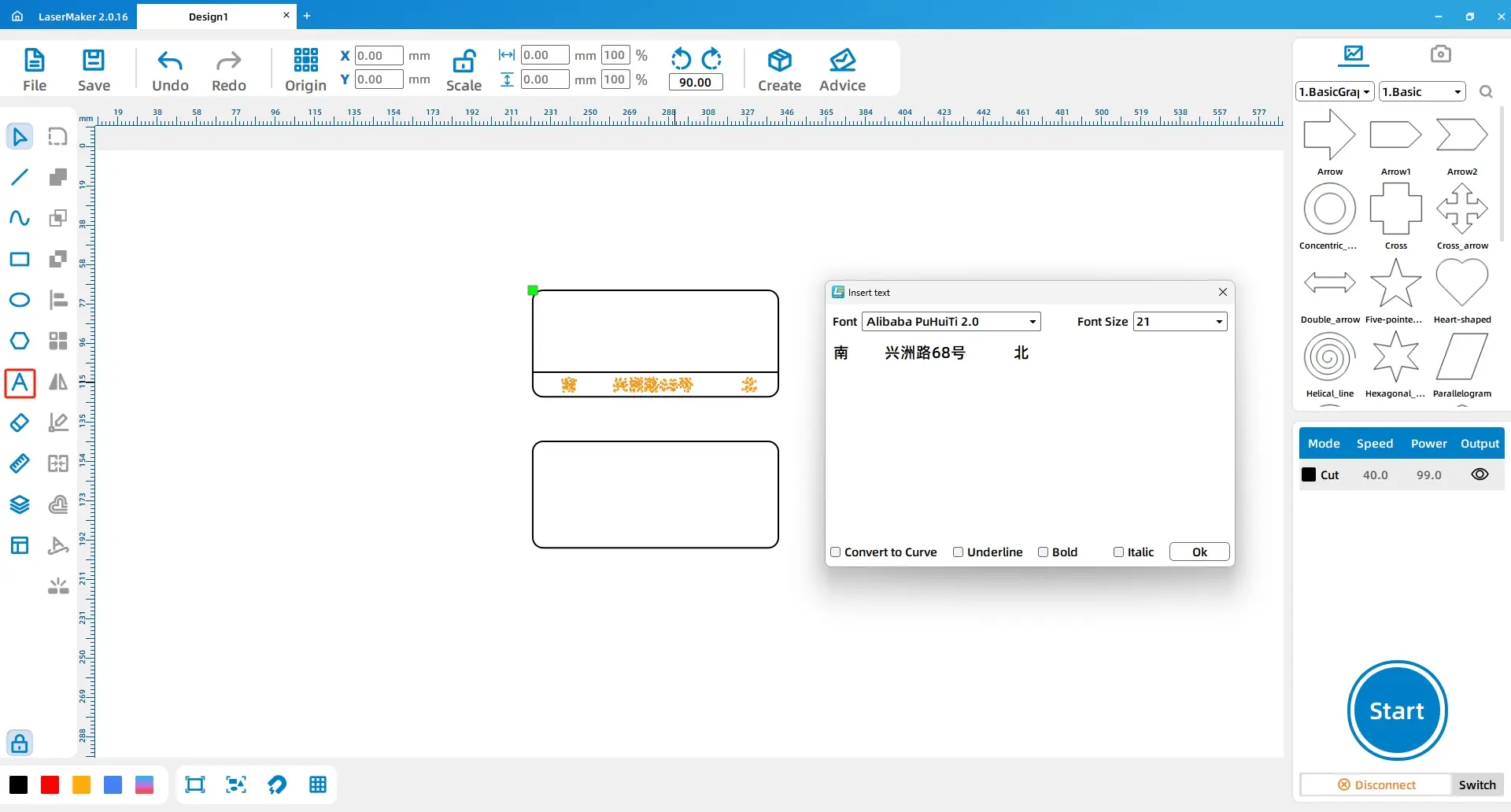Select the arrow selection tool
Image resolution: width=1511 pixels, height=812 pixels.
point(20,136)
